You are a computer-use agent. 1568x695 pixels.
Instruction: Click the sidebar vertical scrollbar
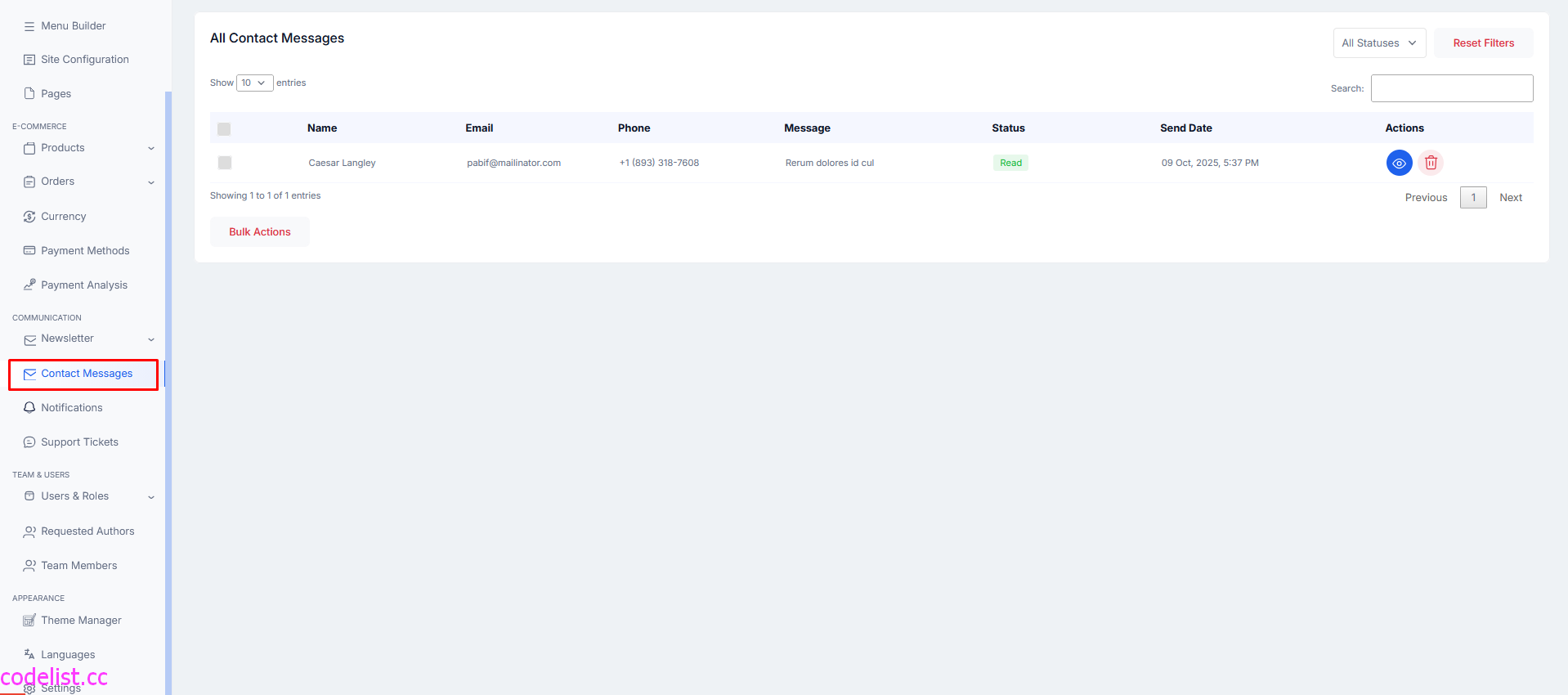168,392
